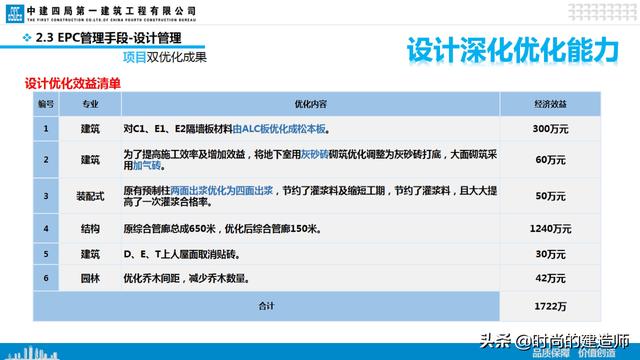Select row number cell '5'
Viewport: 640px width, 360px height.
point(46,254)
